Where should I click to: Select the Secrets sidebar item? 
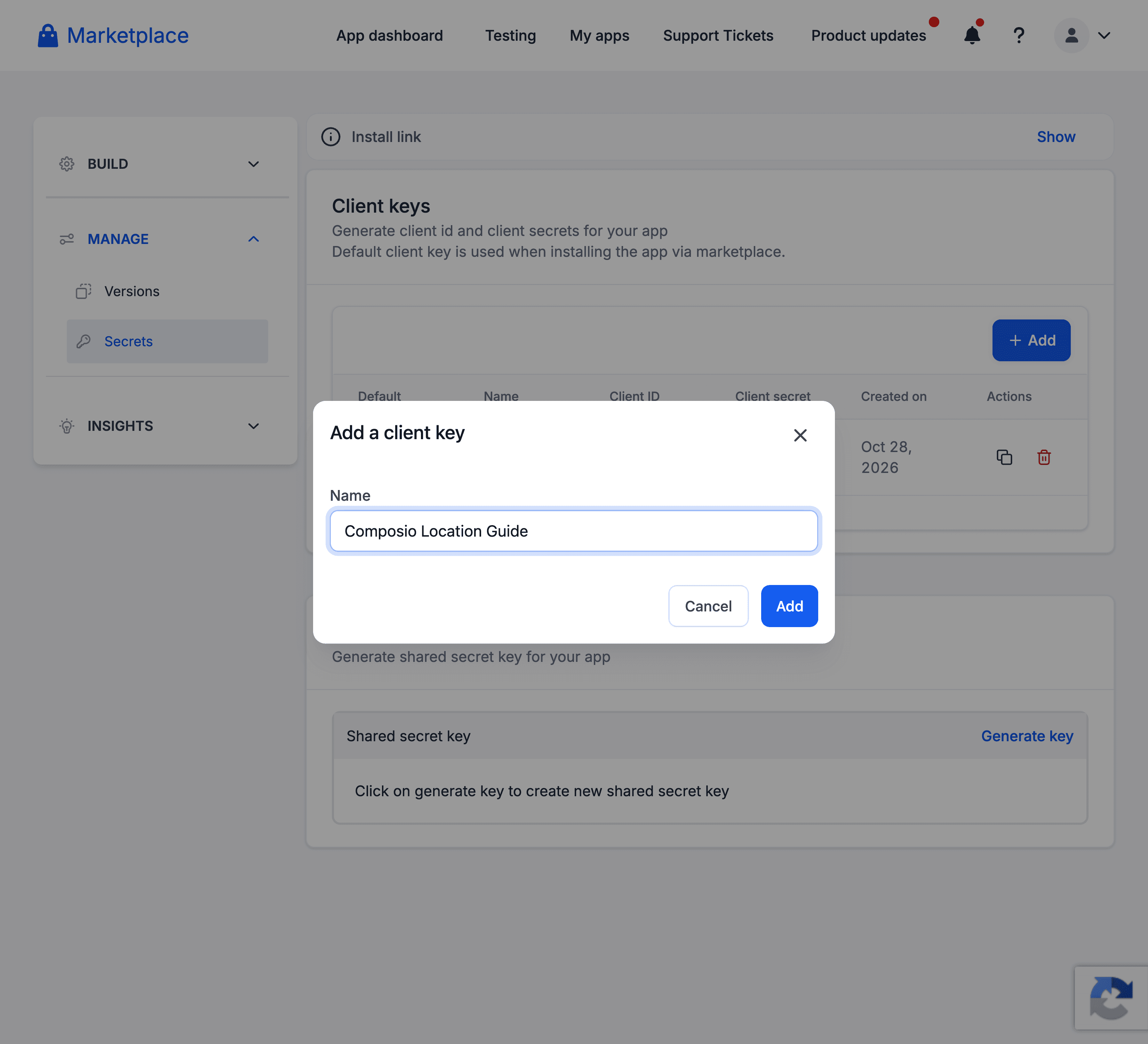tap(167, 341)
